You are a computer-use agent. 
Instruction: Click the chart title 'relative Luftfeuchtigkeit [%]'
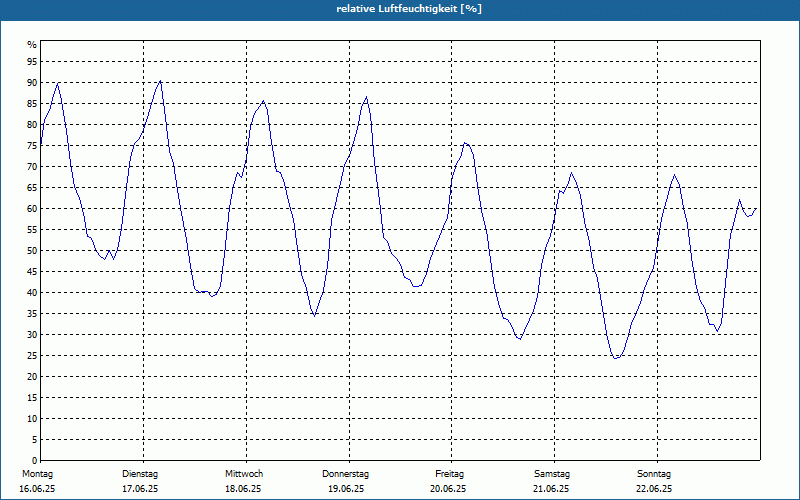tap(409, 9)
